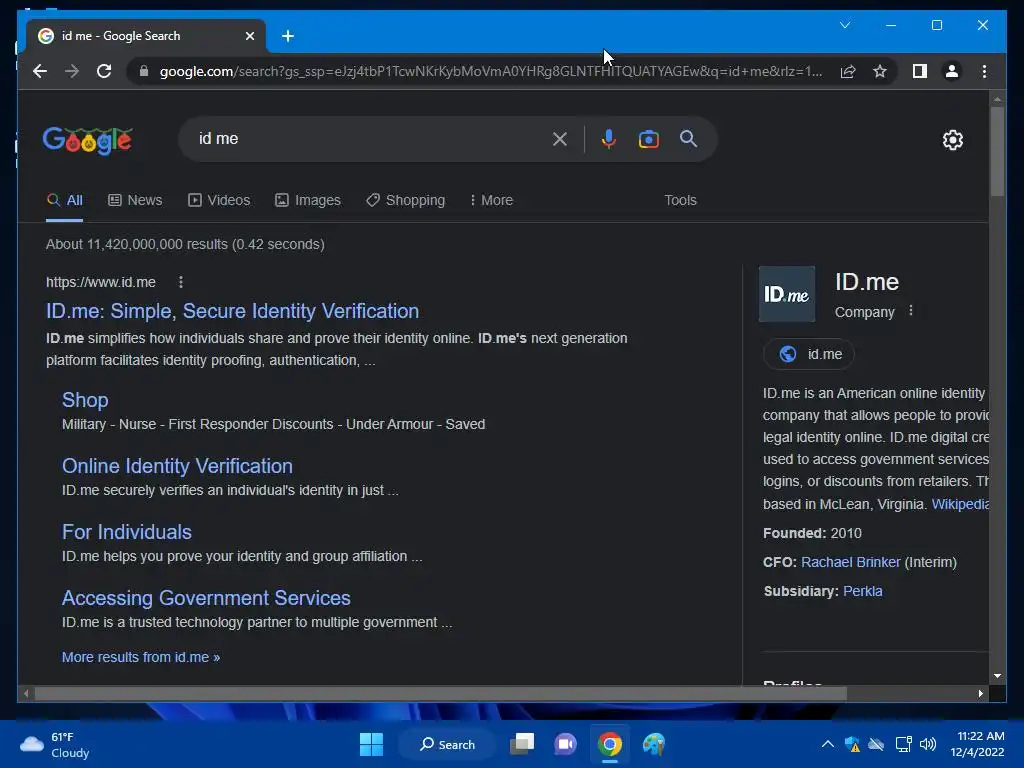Click the vertical page scrollbar thumb
This screenshot has width=1024, height=768.
pyautogui.click(x=997, y=152)
